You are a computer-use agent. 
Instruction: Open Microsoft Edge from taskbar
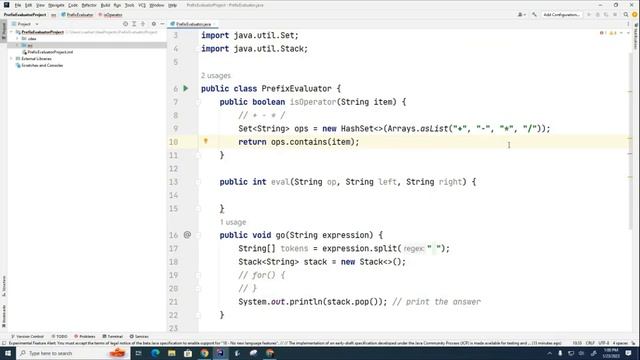(x=155, y=353)
